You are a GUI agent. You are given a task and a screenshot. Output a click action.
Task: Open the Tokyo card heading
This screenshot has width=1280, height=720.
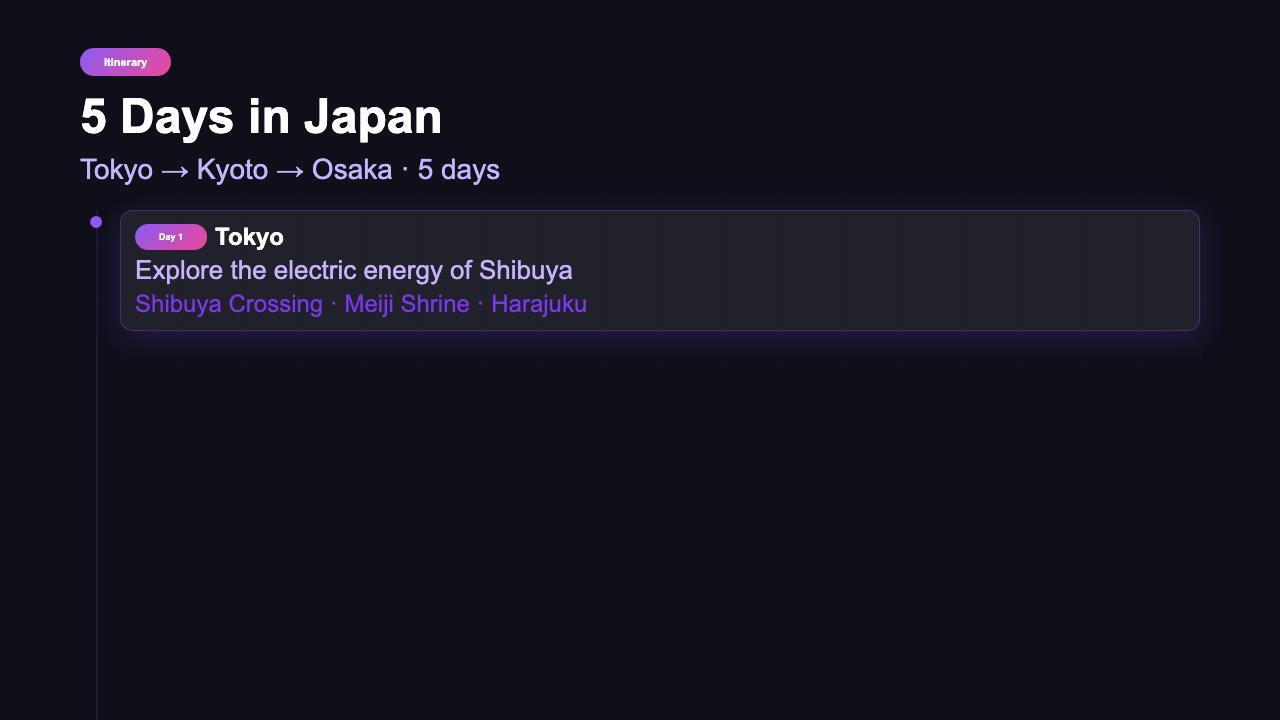(x=249, y=237)
